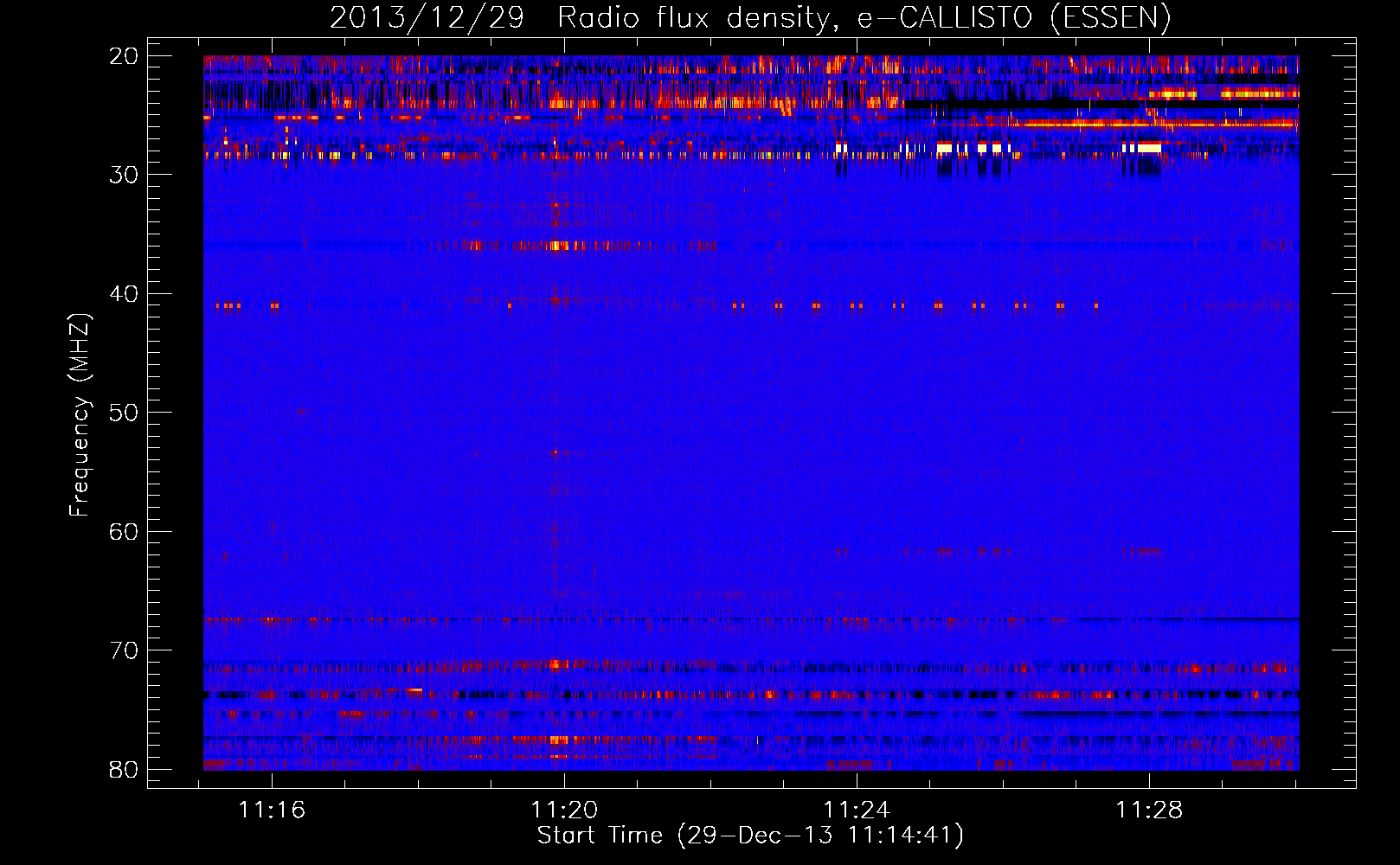Click the 11:28 time tick label
Screen dimensions: 1400x865
pyautogui.click(x=1149, y=811)
